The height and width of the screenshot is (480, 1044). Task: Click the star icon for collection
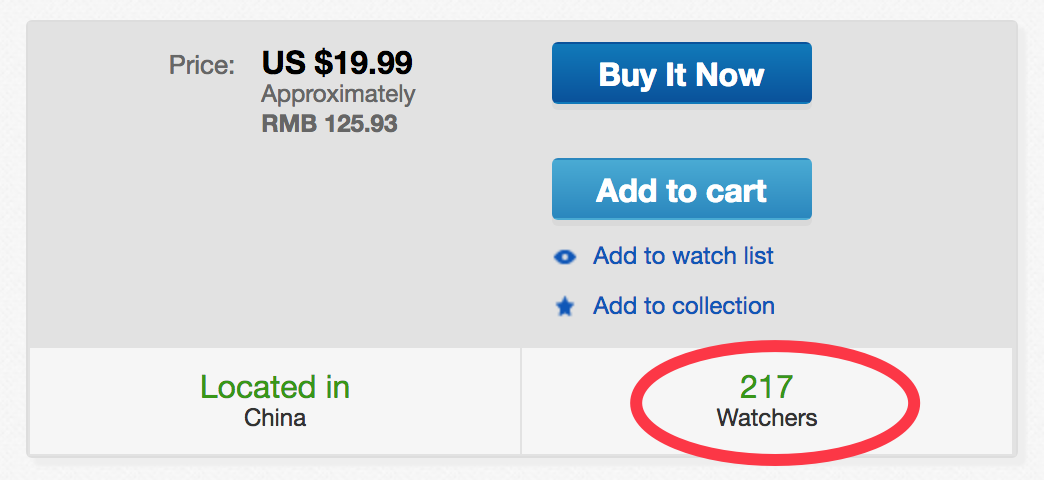[x=565, y=307]
